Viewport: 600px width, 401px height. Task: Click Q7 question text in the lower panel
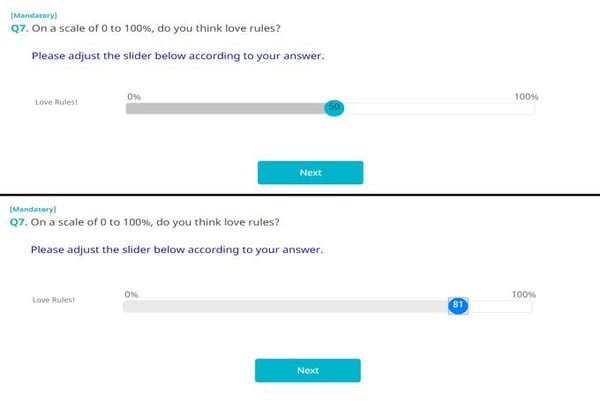click(145, 222)
